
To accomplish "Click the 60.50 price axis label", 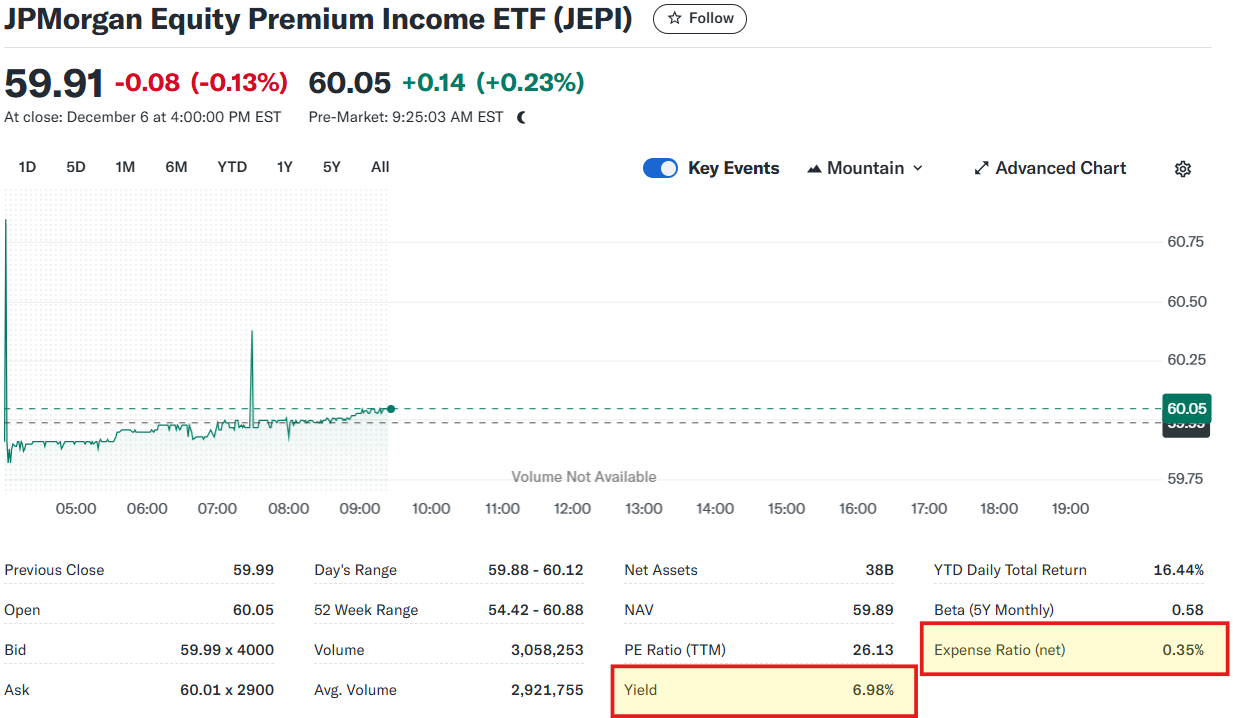I will 1186,301.
